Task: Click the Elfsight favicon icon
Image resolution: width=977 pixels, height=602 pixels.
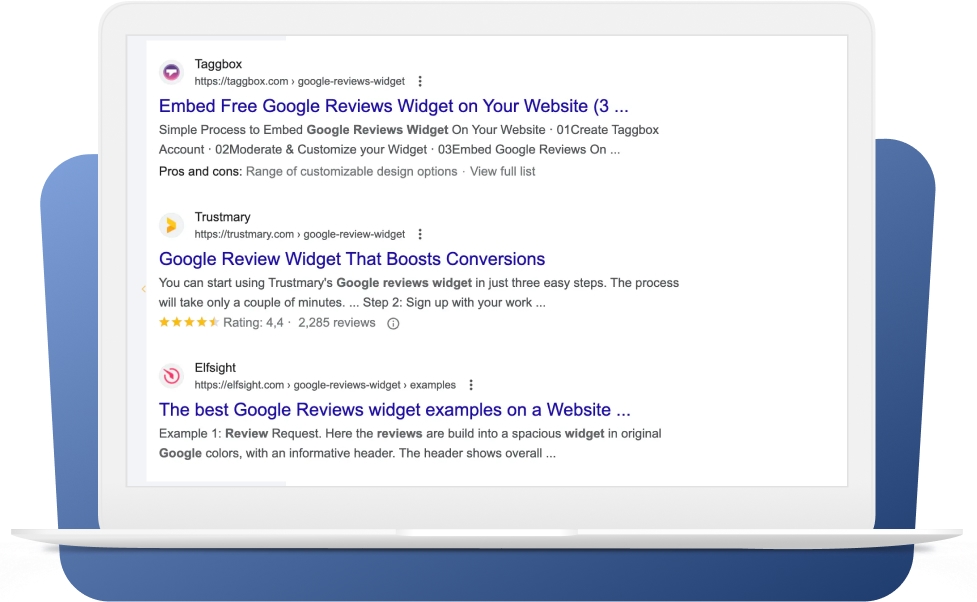Action: pos(171,376)
